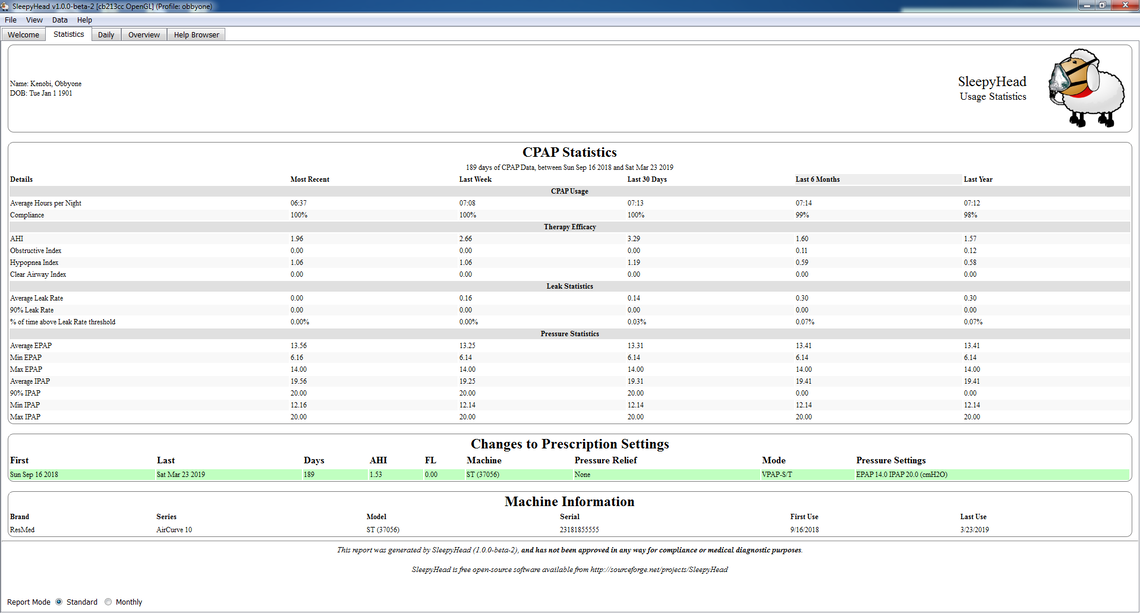Open the Data menu
The height and width of the screenshot is (613, 1140).
(x=60, y=20)
